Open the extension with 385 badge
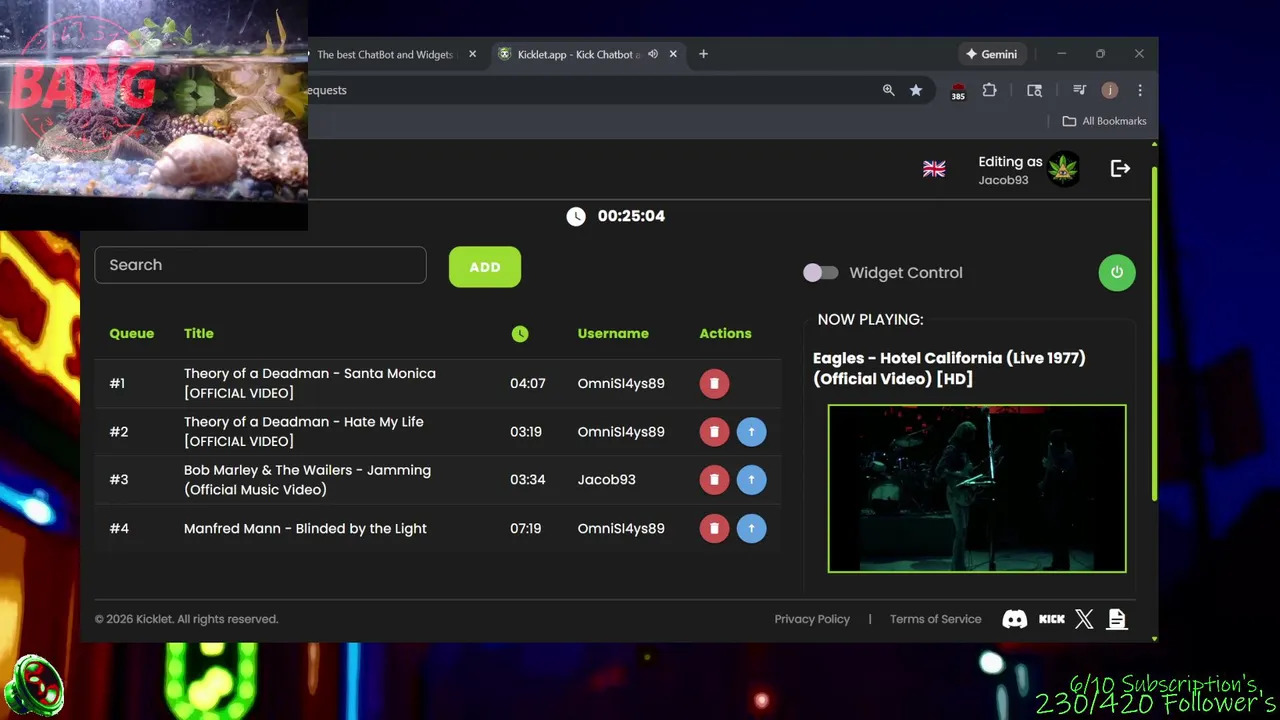This screenshot has height=720, width=1280. click(958, 91)
